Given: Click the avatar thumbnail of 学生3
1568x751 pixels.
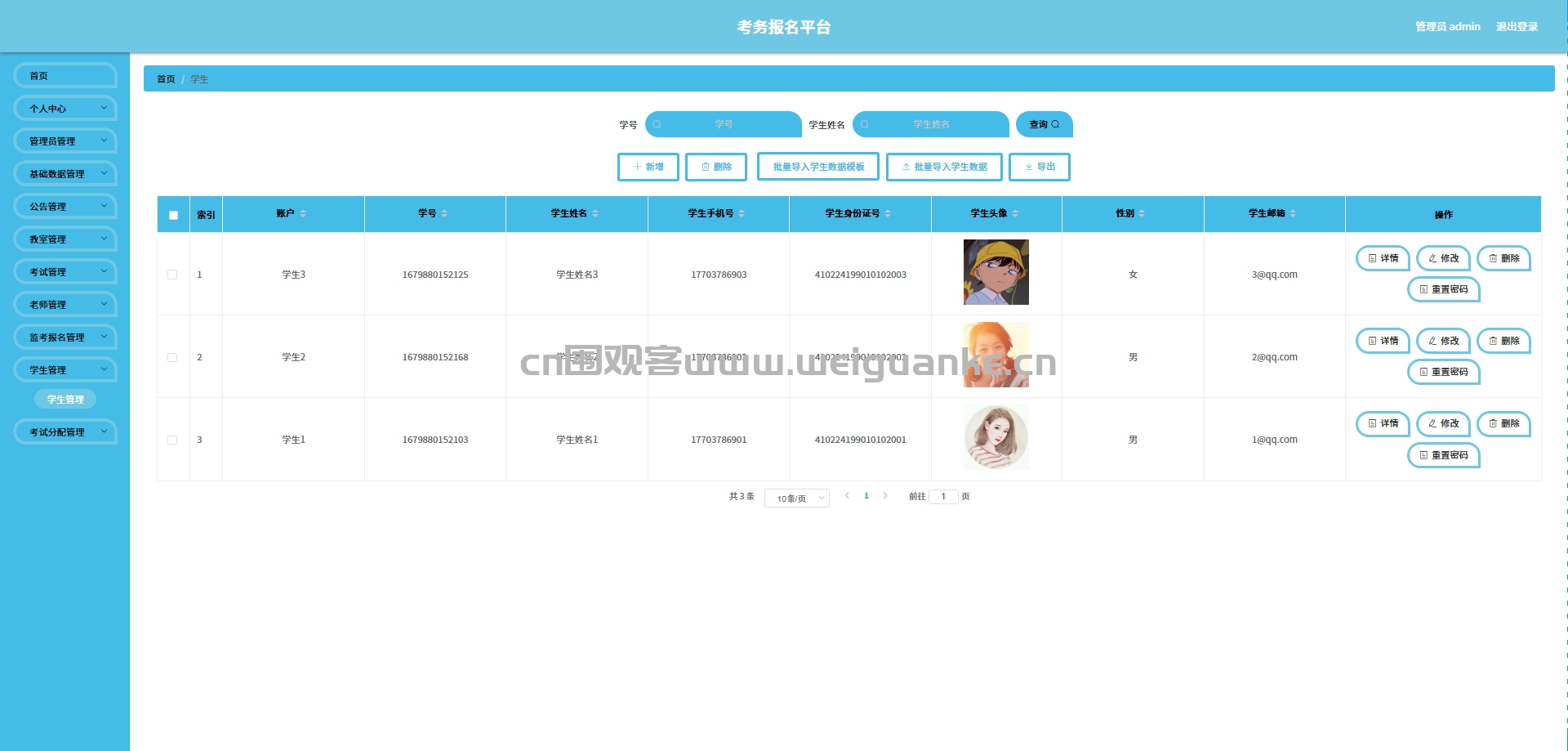Looking at the screenshot, I should [x=996, y=272].
